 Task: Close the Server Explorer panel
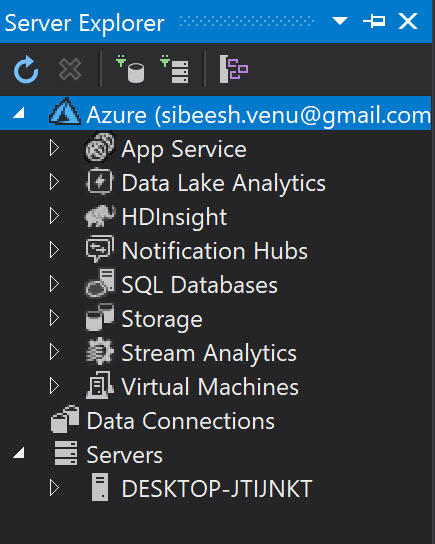(408, 22)
